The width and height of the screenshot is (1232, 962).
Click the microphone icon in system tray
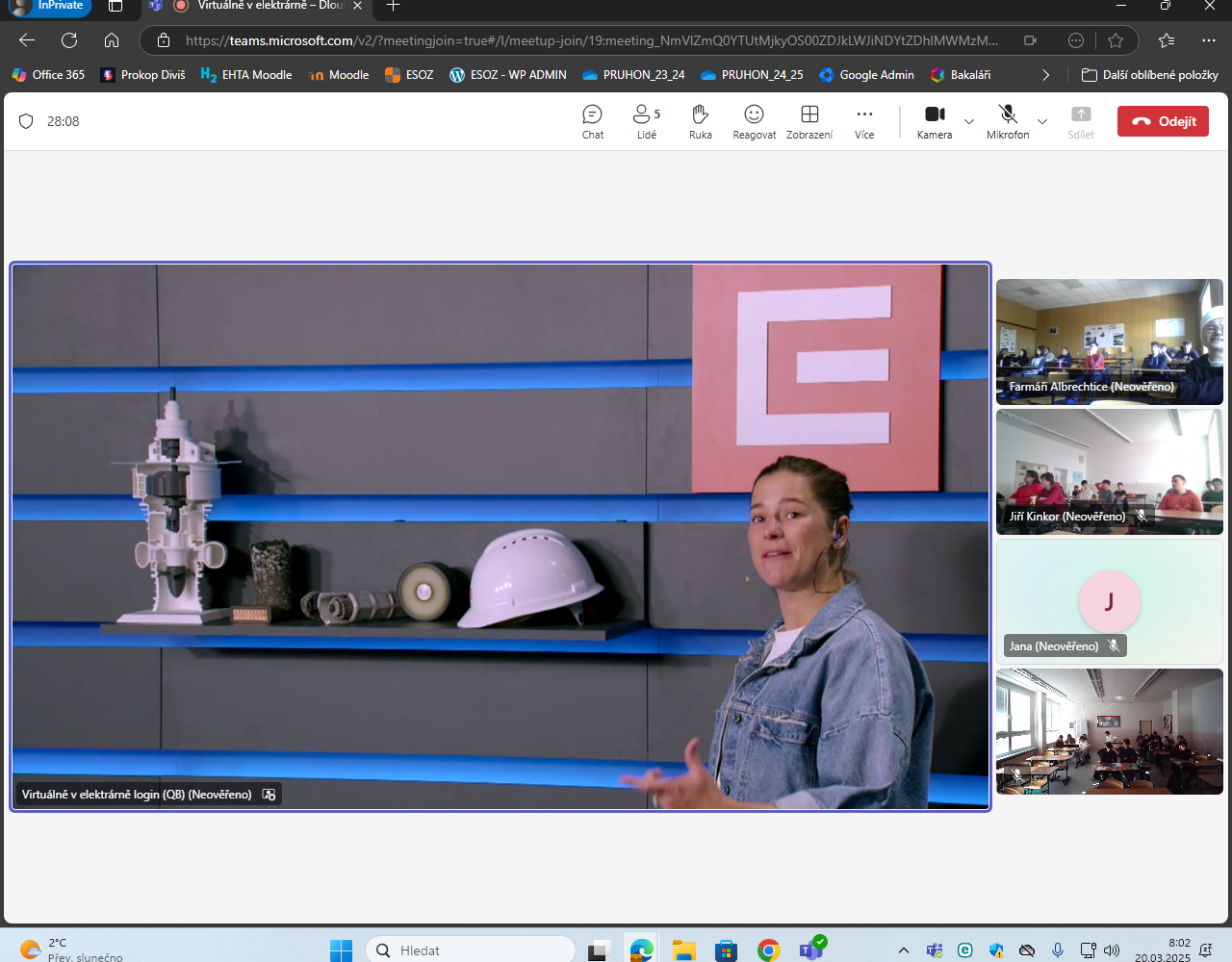1058,950
